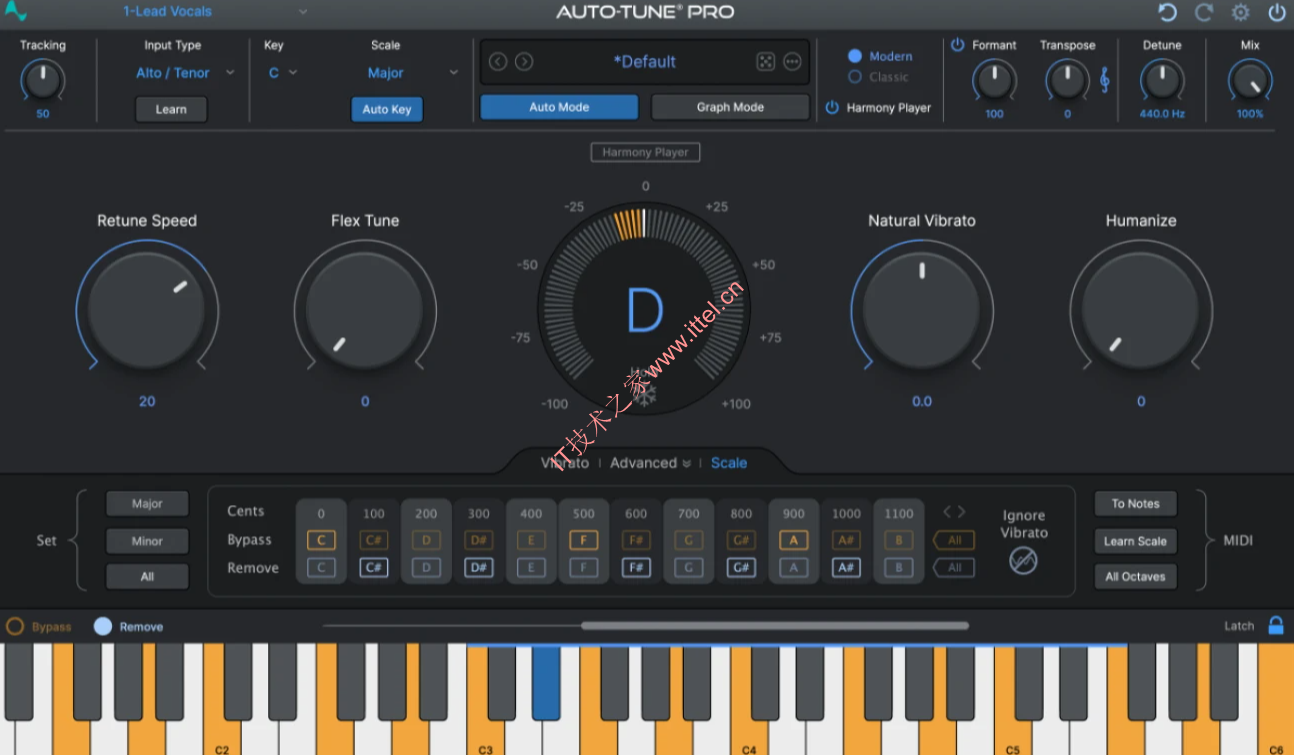
Task: Click the Retune Speed value 20
Action: click(147, 401)
